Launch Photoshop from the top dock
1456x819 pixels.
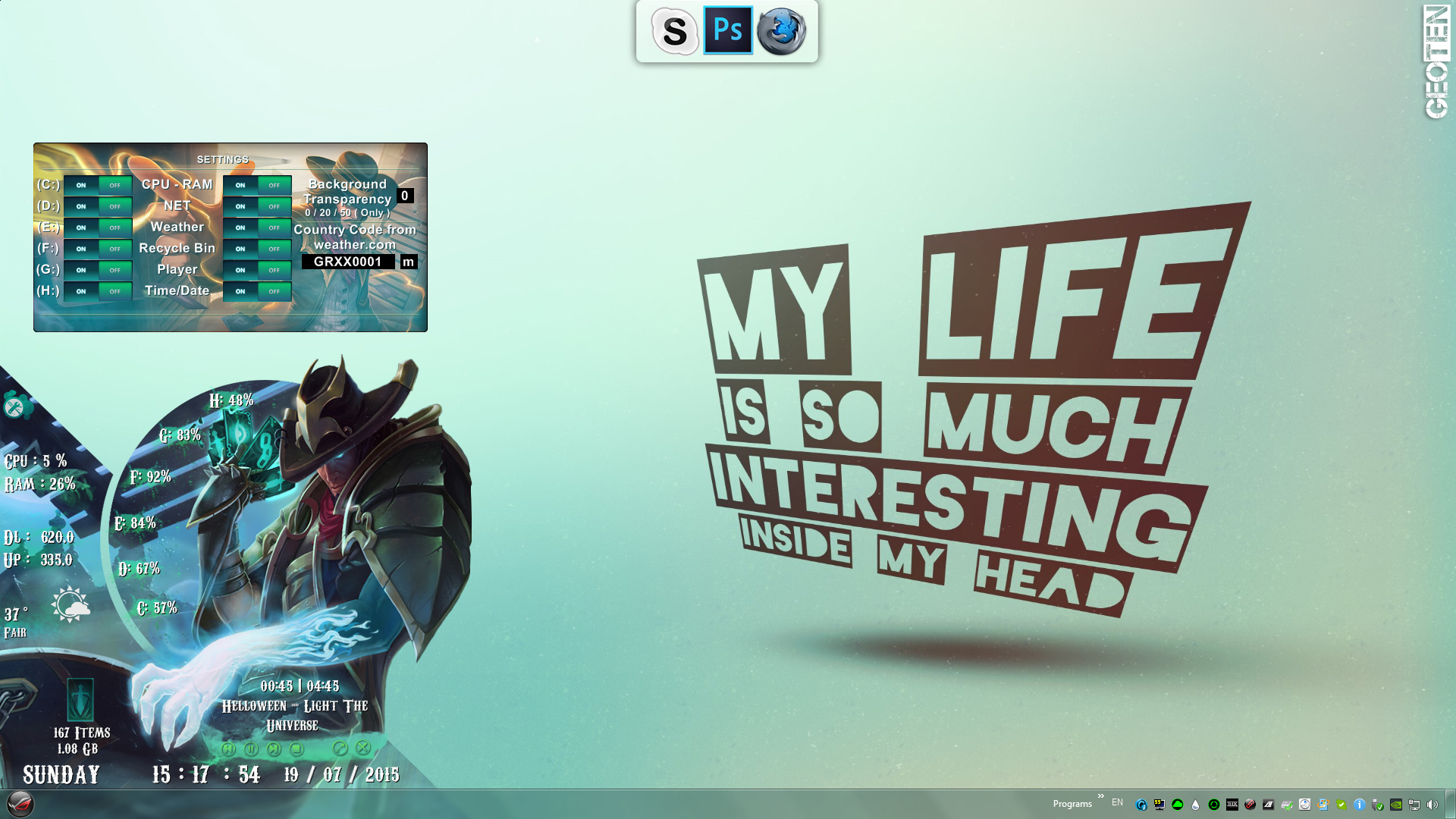(x=728, y=30)
